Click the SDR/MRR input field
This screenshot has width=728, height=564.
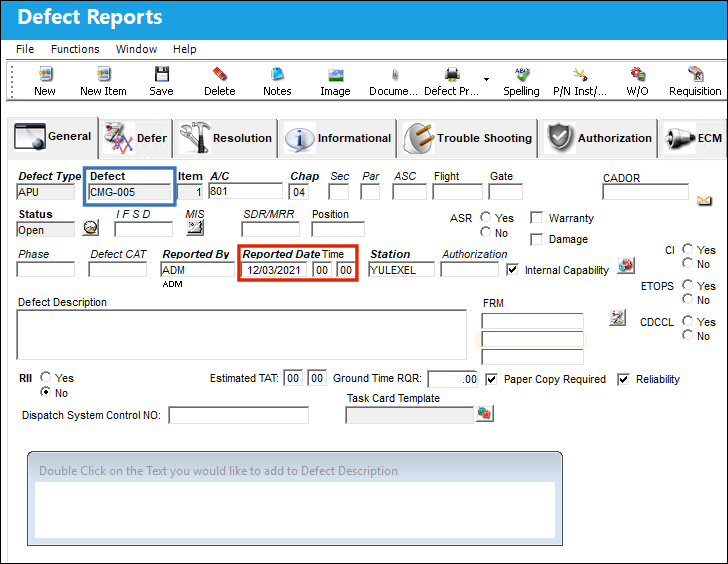[x=270, y=229]
